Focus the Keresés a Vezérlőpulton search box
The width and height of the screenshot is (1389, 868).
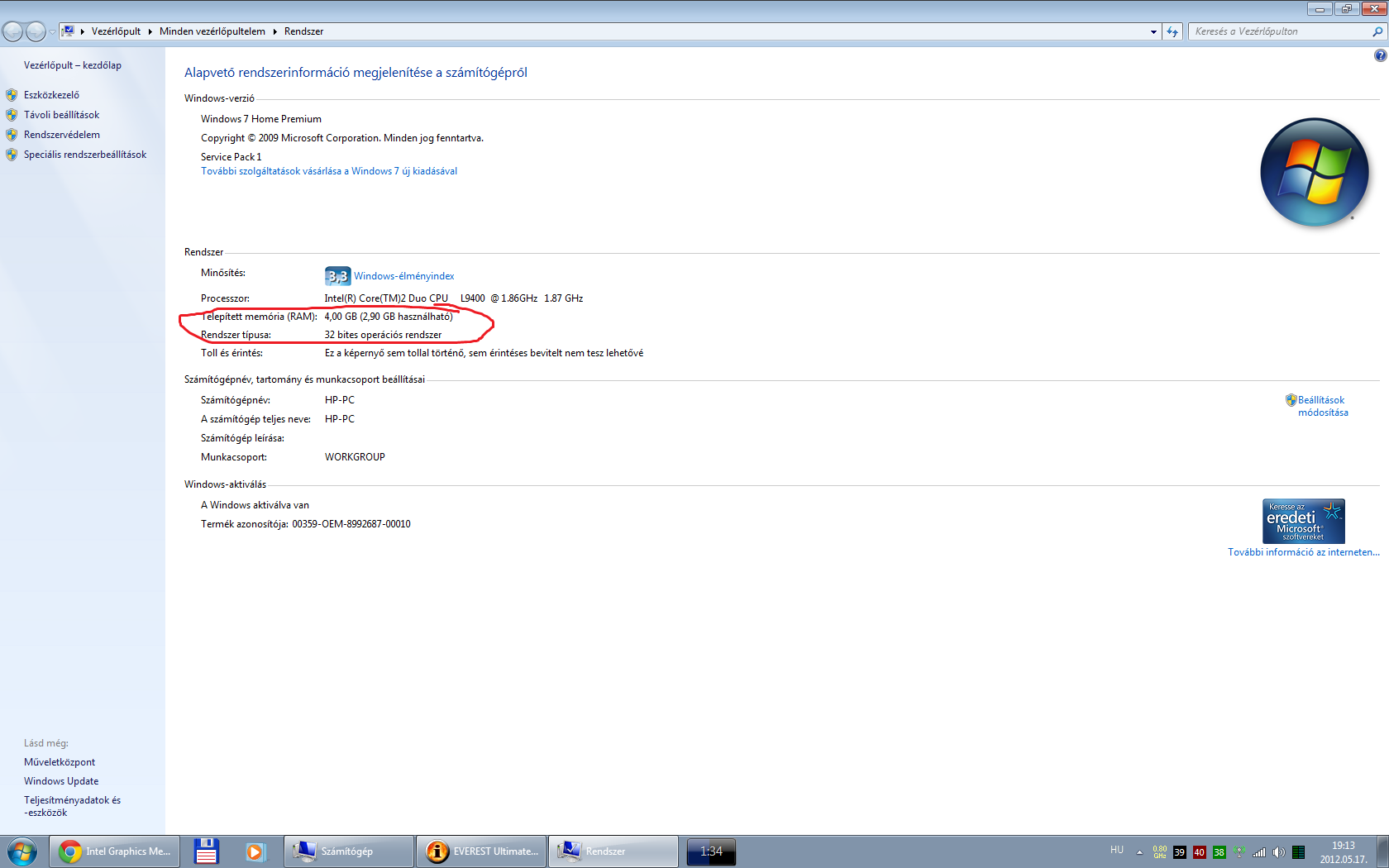(x=1280, y=31)
